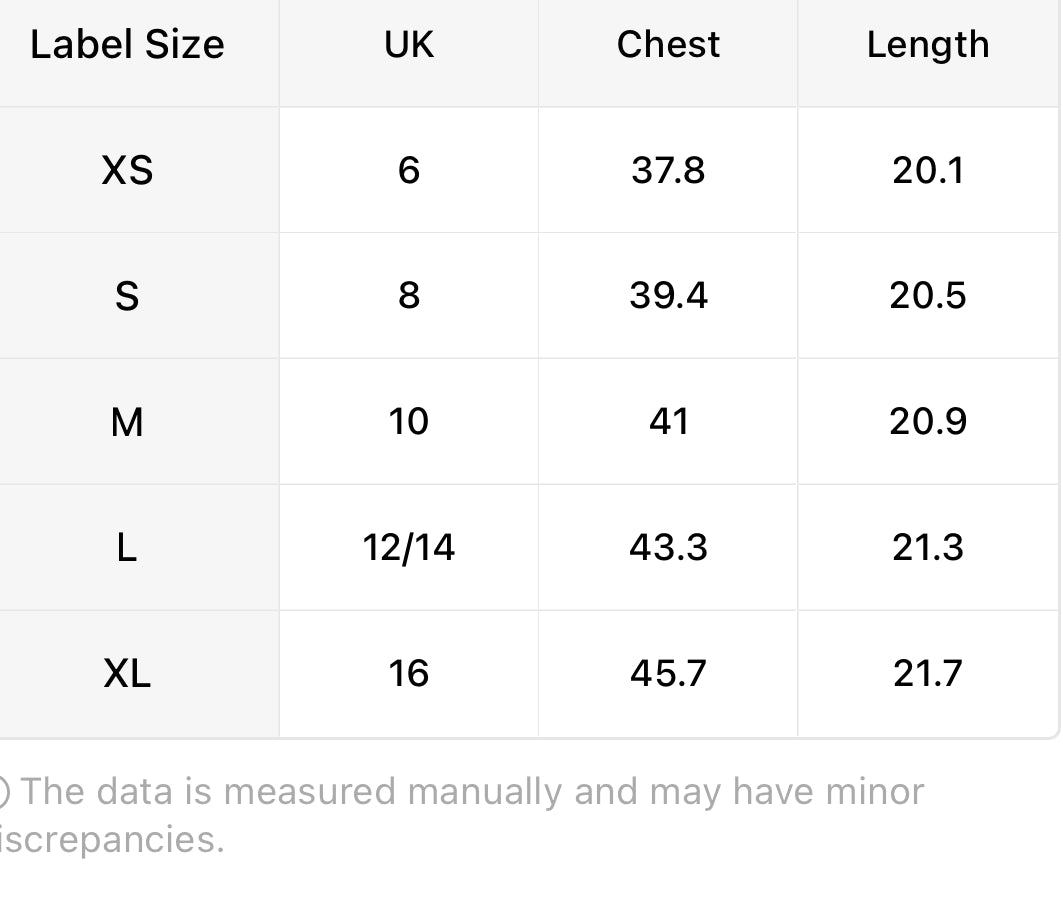Choose the M label size cell
Image resolution: width=1063 pixels, height=913 pixels.
click(x=127, y=422)
